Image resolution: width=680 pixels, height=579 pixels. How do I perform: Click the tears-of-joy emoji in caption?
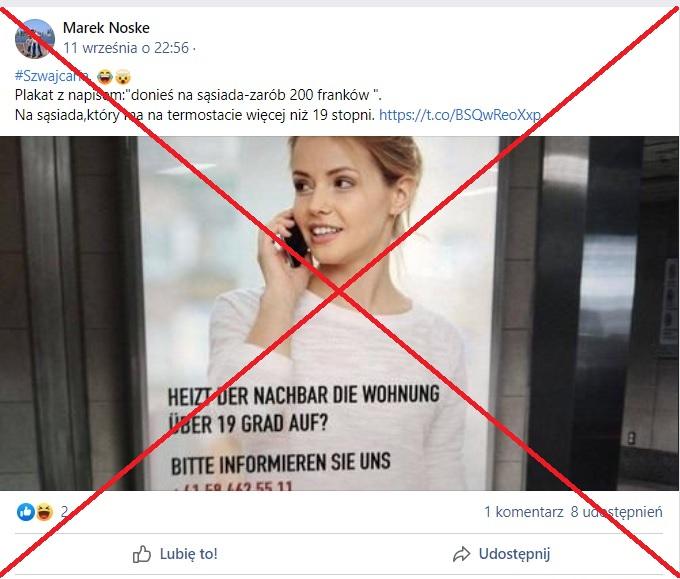pos(105,77)
